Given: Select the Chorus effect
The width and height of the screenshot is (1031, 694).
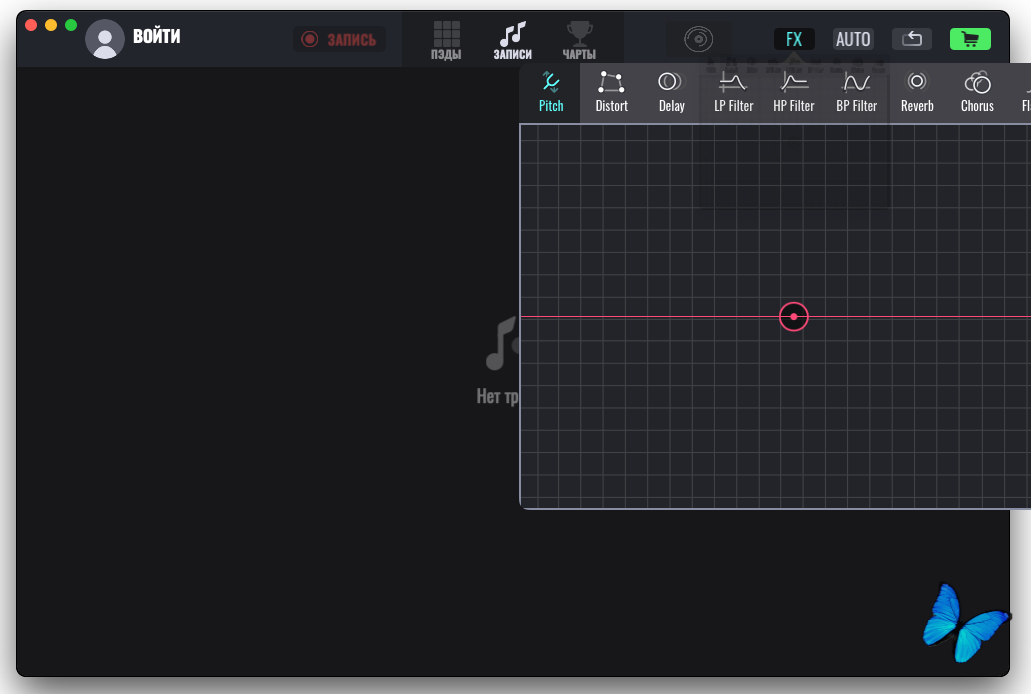Looking at the screenshot, I should 977,92.
